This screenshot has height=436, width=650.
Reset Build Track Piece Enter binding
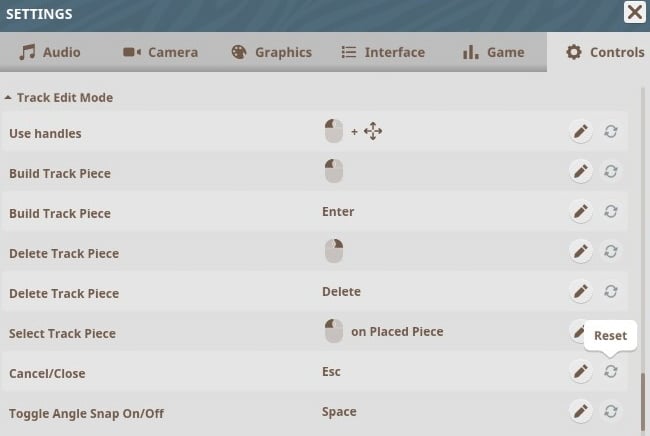point(610,212)
